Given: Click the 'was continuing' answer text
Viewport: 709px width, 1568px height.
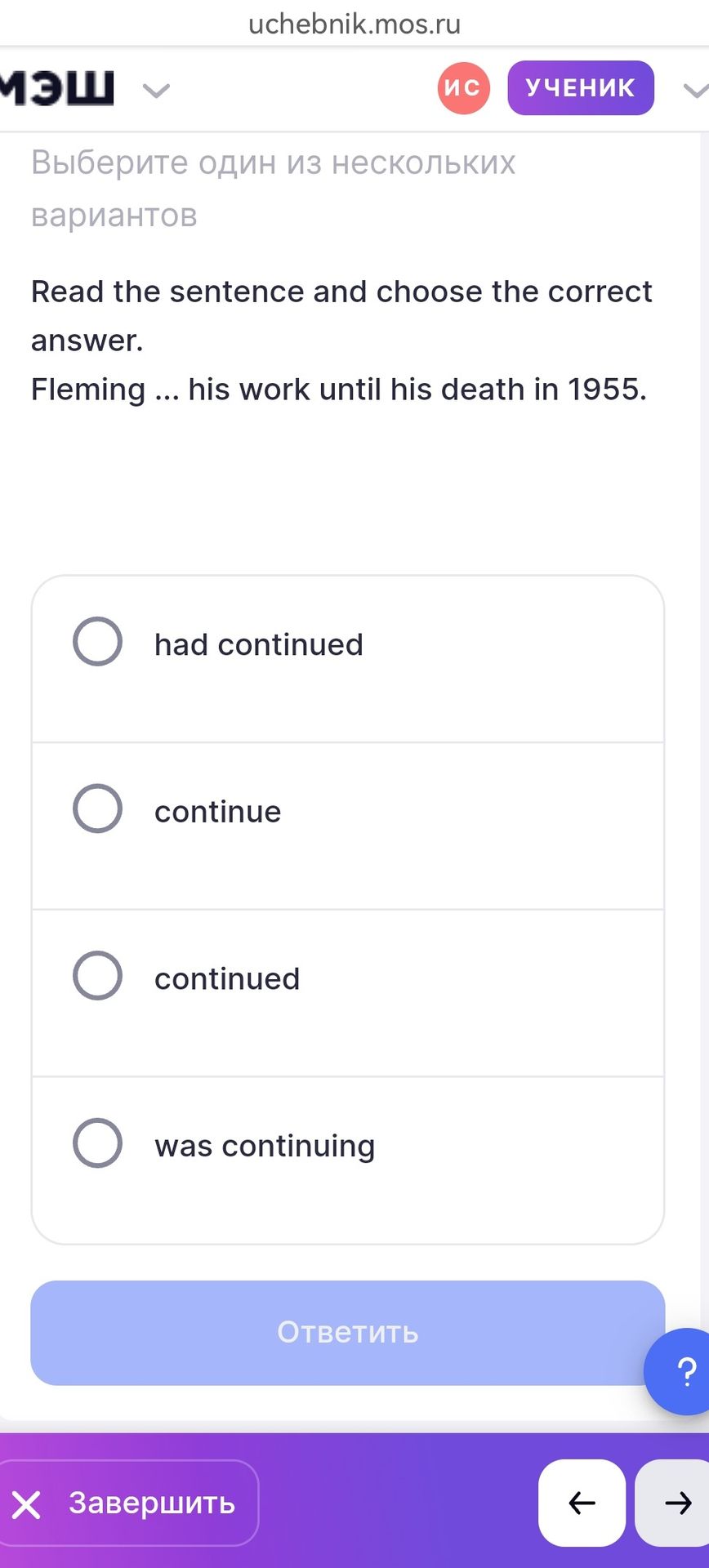Looking at the screenshot, I should [265, 1146].
